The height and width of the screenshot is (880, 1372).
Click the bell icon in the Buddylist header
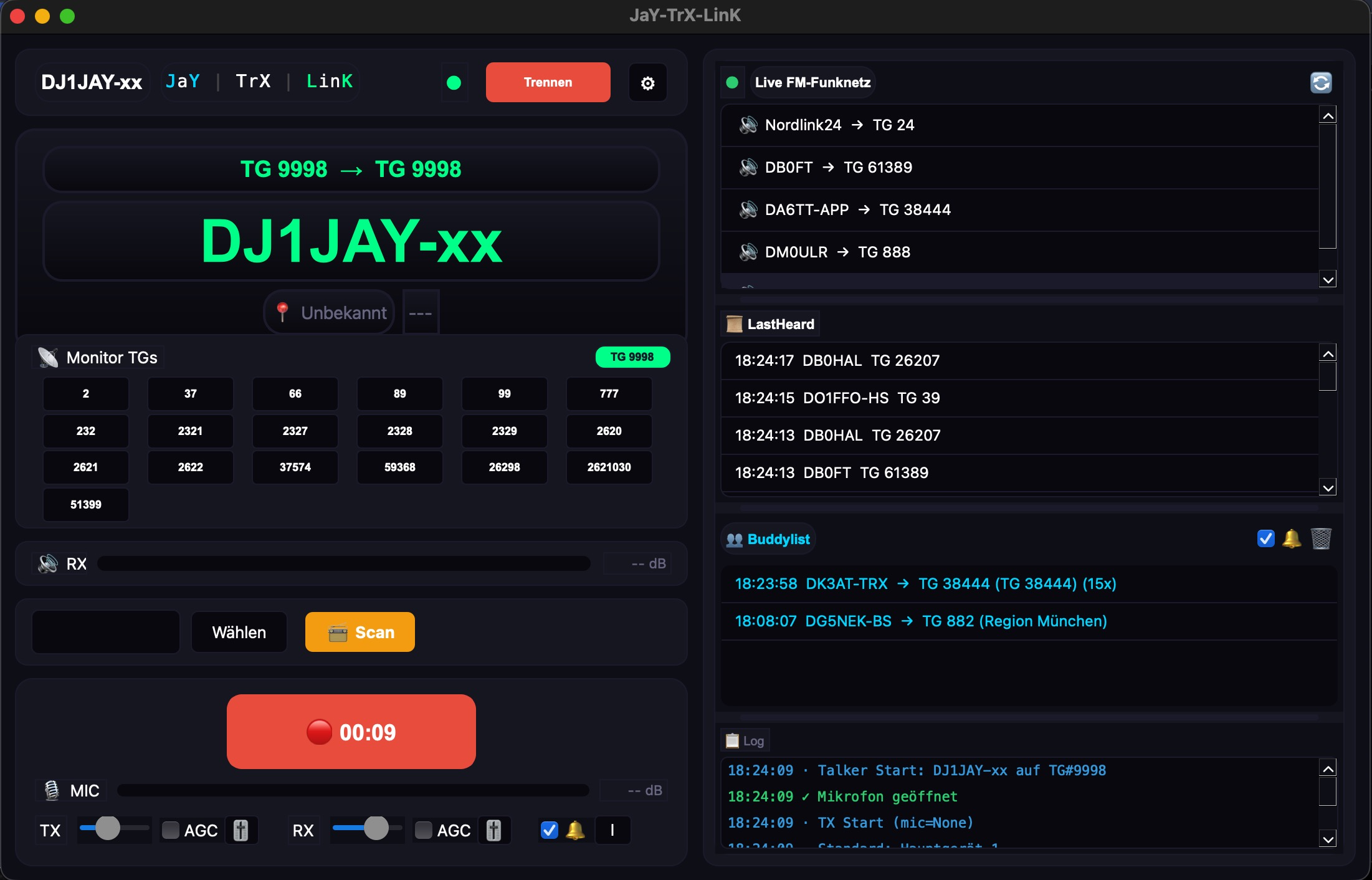tap(1292, 538)
